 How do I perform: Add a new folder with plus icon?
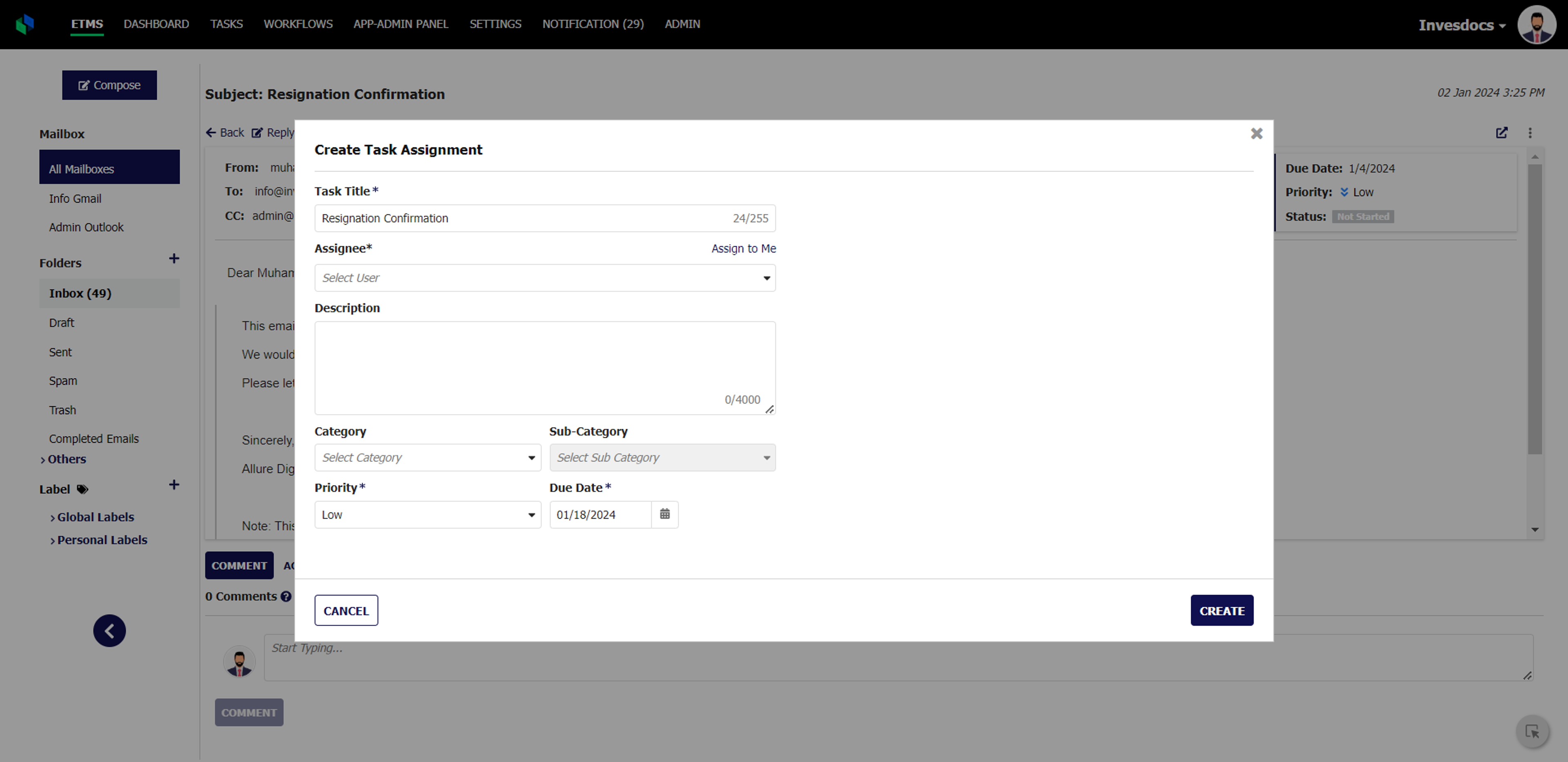[x=174, y=258]
